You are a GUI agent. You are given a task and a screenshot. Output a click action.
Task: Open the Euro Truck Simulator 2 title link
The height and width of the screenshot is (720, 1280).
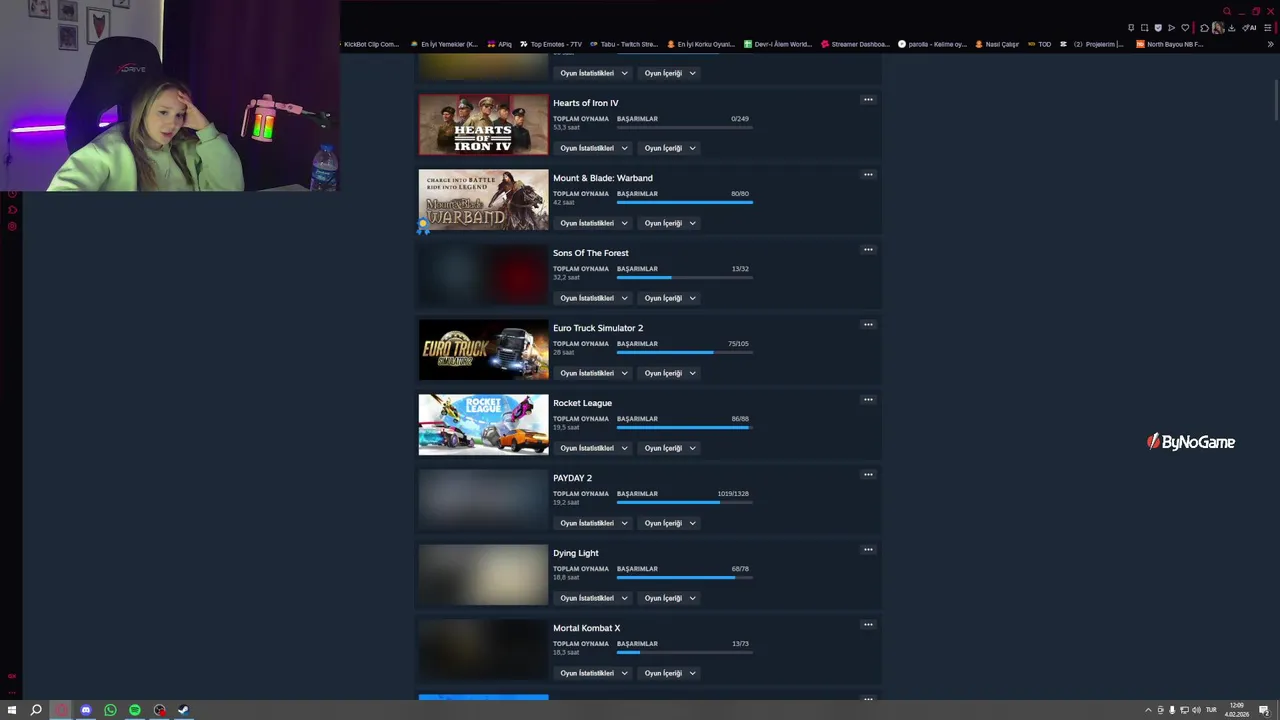[x=598, y=328]
